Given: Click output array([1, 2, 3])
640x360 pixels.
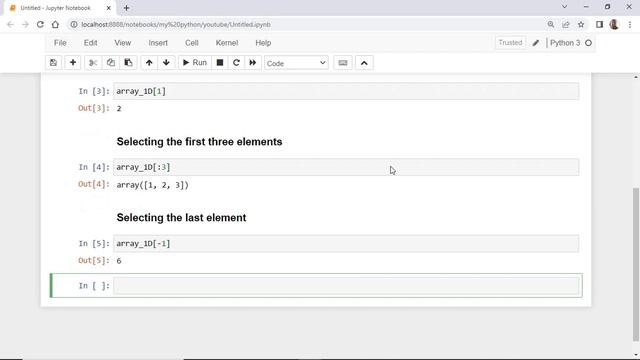Looking at the screenshot, I should [152, 185].
